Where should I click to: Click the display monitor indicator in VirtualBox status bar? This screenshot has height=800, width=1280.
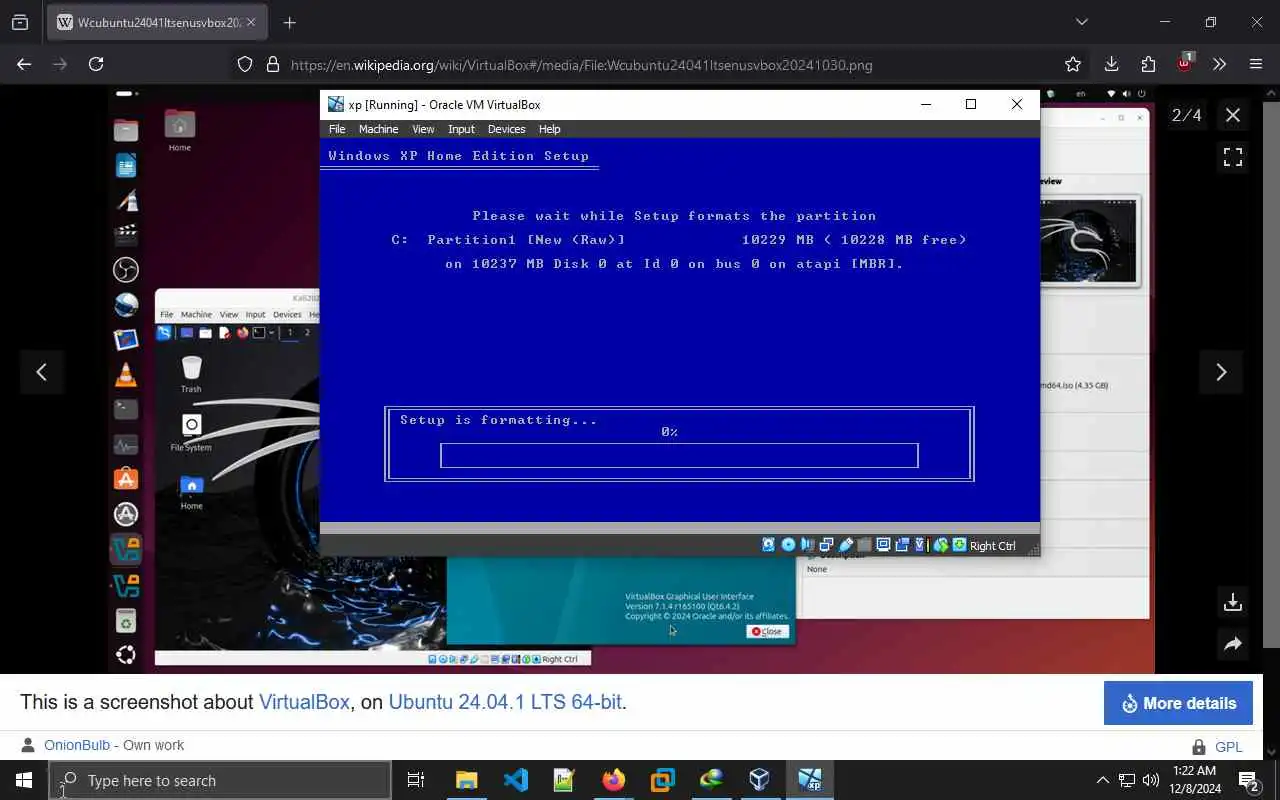883,545
